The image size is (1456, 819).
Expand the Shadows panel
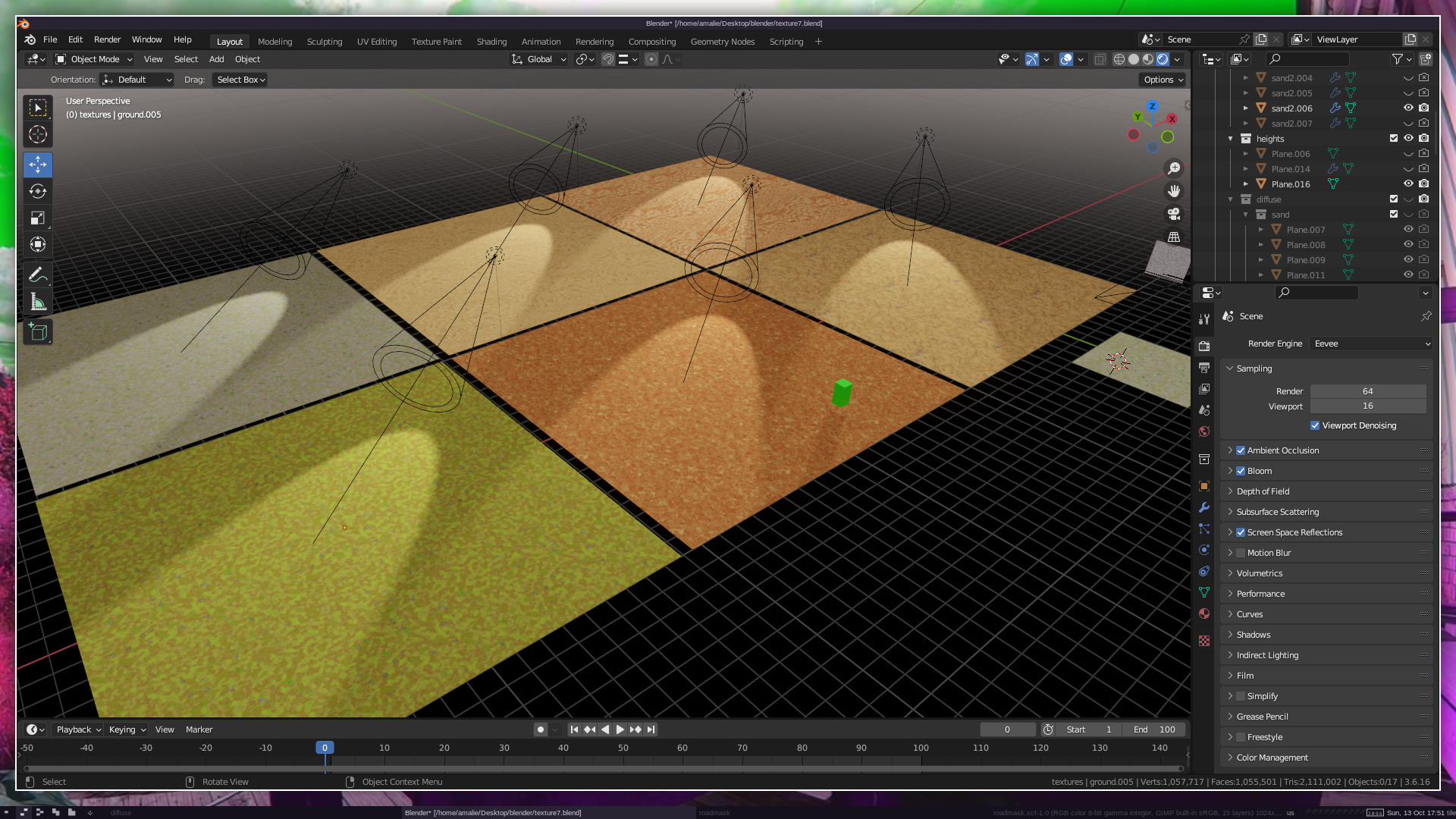point(1254,635)
